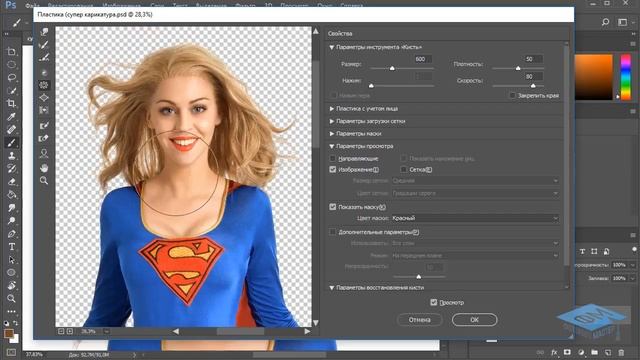Select the Smooth tool in Liquify
This screenshot has height=360, width=640.
44,58
